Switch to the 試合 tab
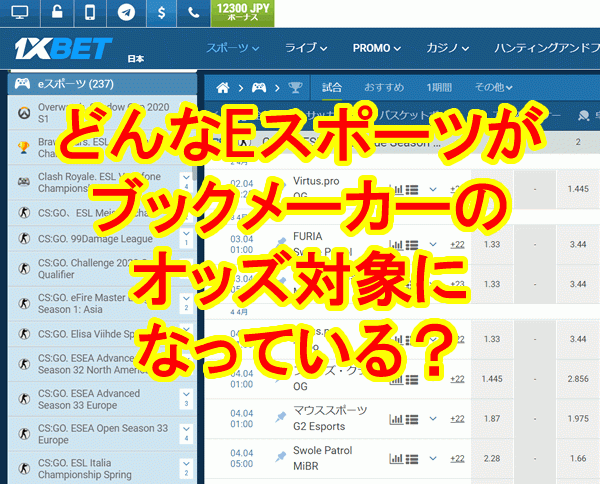The width and height of the screenshot is (600, 484). click(x=331, y=88)
